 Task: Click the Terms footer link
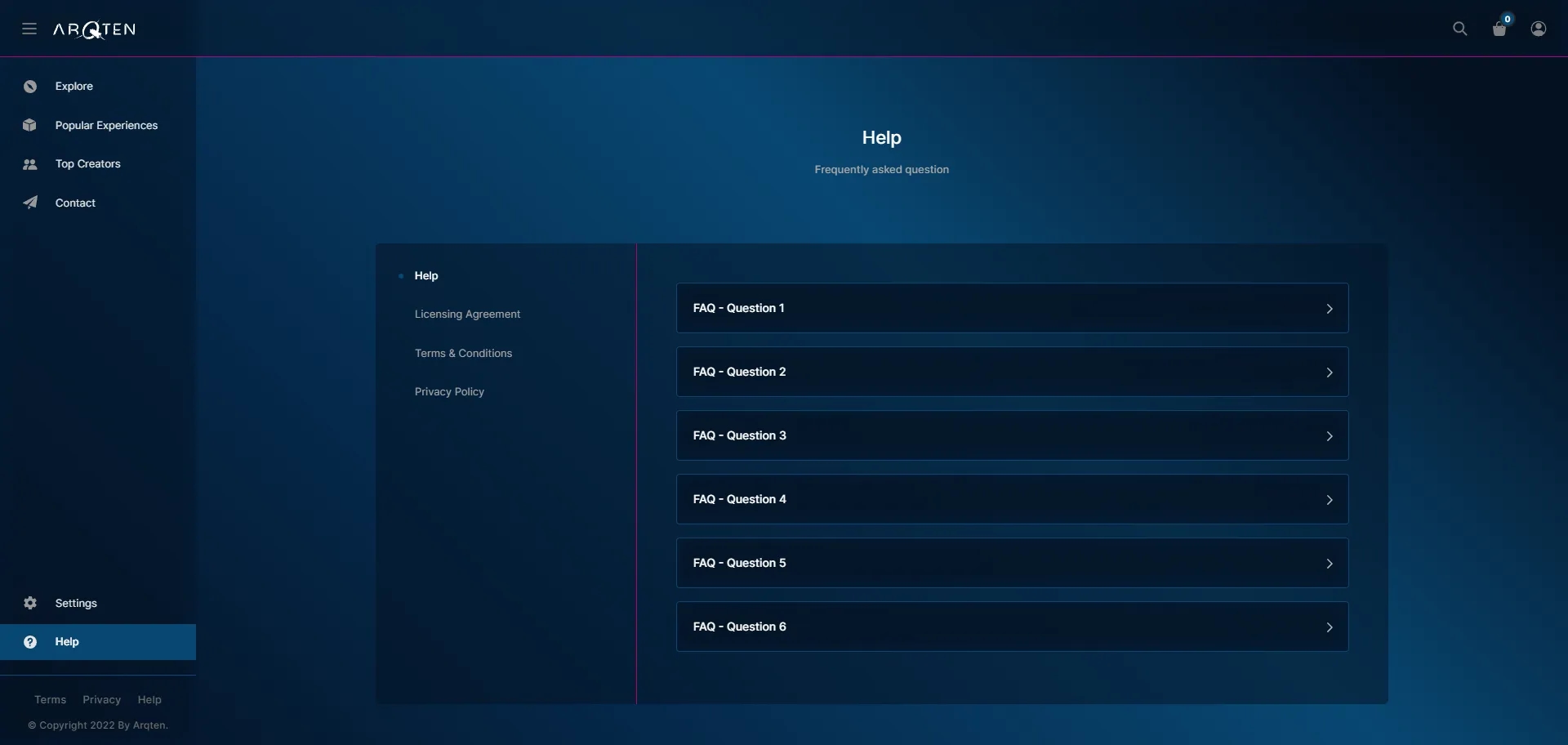click(50, 700)
